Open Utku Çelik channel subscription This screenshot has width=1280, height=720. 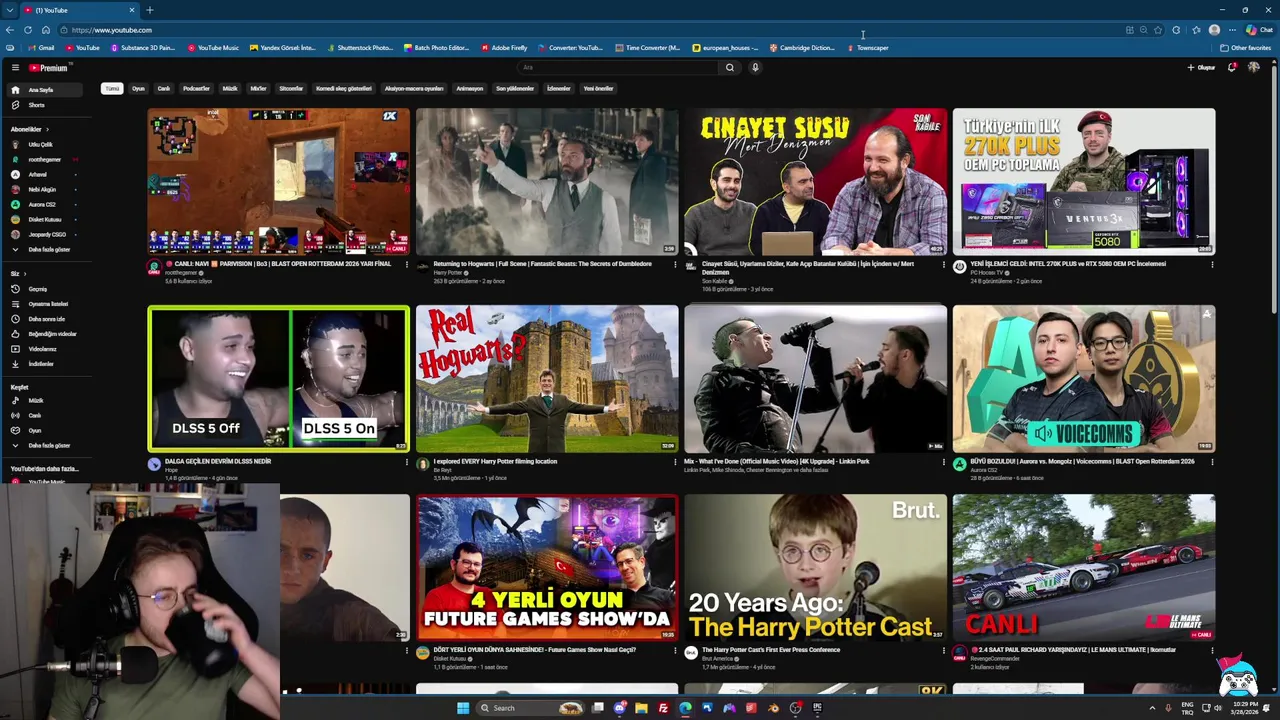click(x=40, y=144)
